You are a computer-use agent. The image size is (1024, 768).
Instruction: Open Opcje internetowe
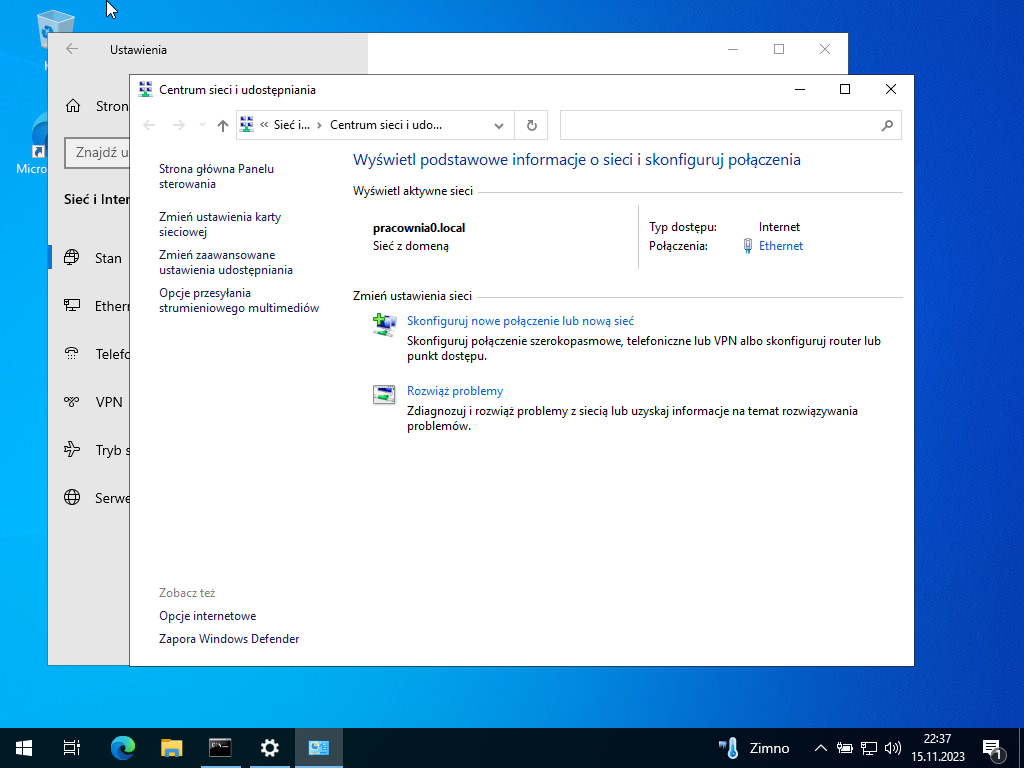tap(207, 616)
